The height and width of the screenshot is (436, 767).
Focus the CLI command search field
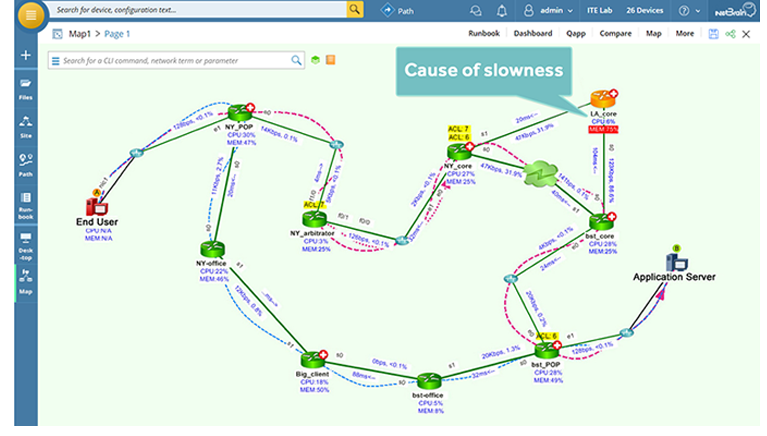click(x=174, y=61)
